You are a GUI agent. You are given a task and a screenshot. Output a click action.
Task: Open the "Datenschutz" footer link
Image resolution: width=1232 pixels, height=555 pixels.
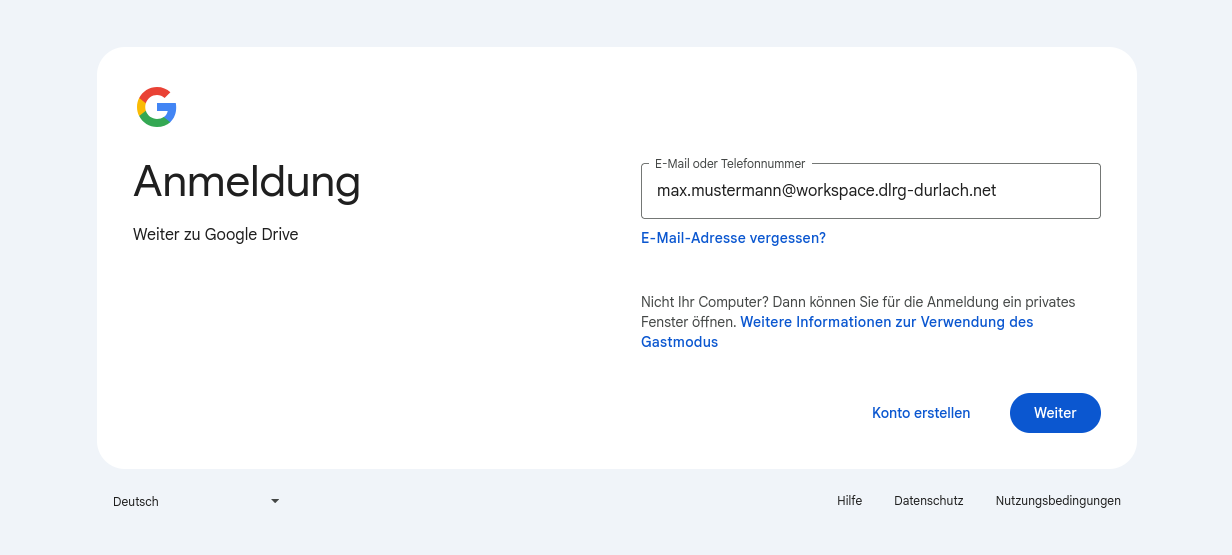tap(928, 501)
